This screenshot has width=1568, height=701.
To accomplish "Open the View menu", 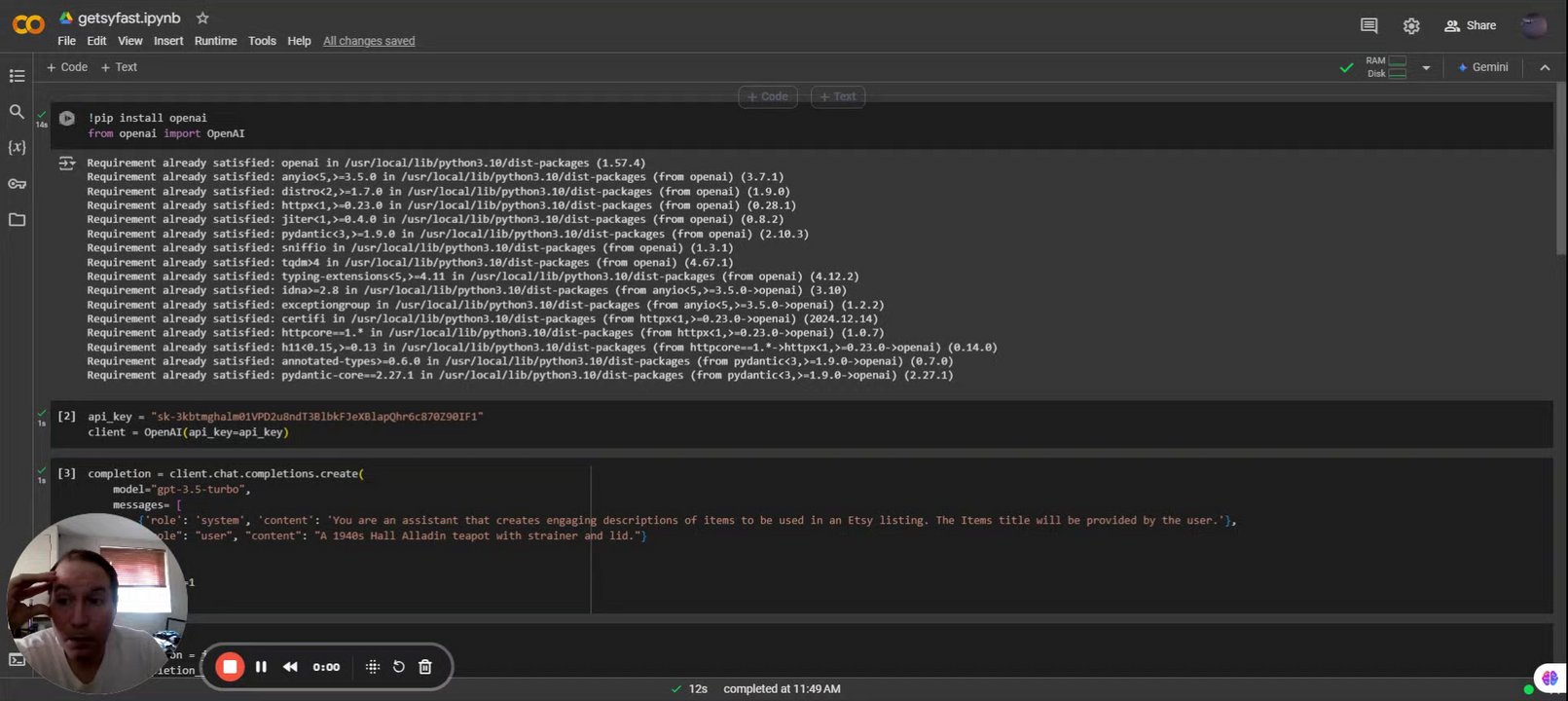I will tap(130, 41).
